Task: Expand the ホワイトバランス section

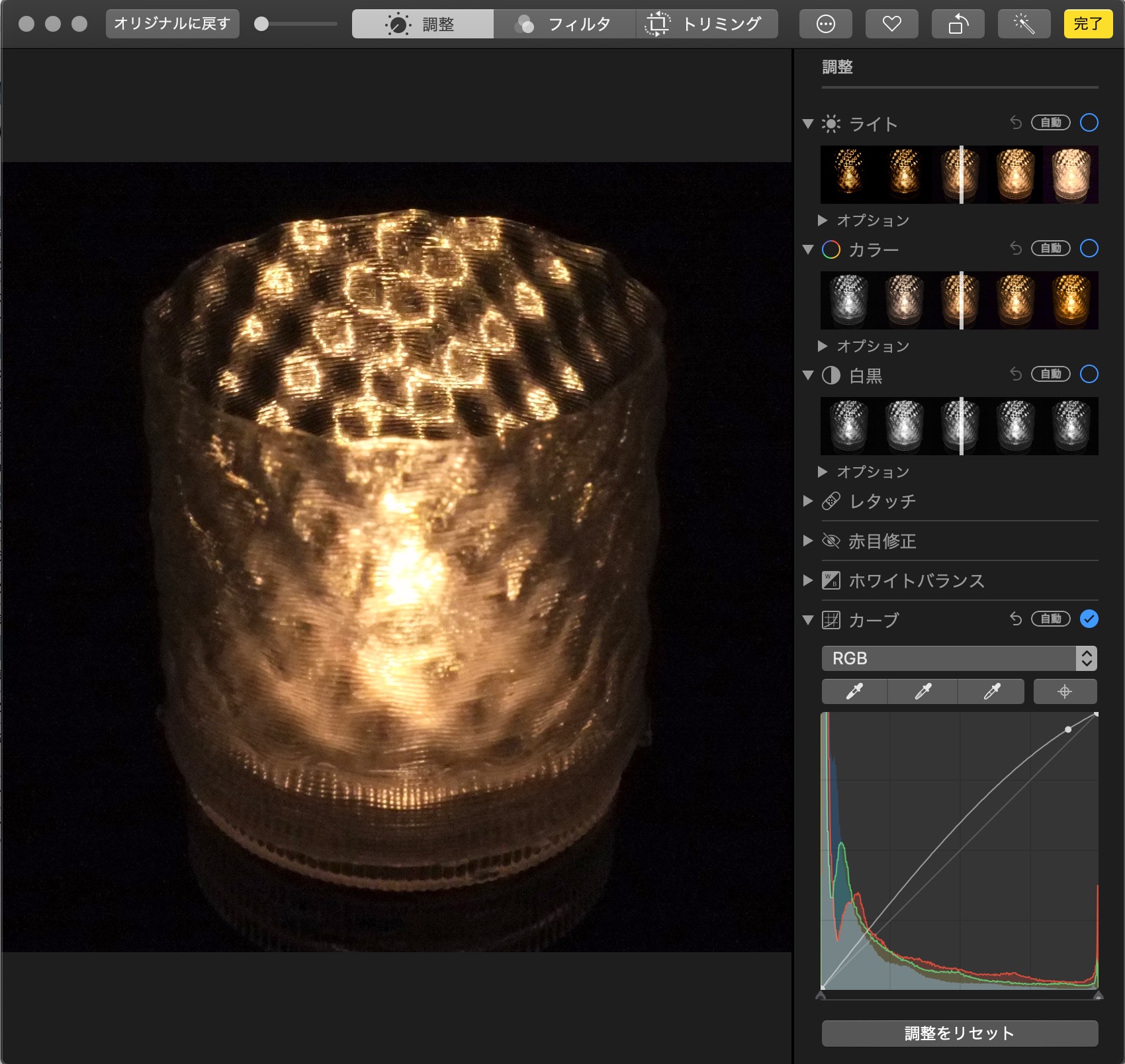Action: [x=808, y=580]
